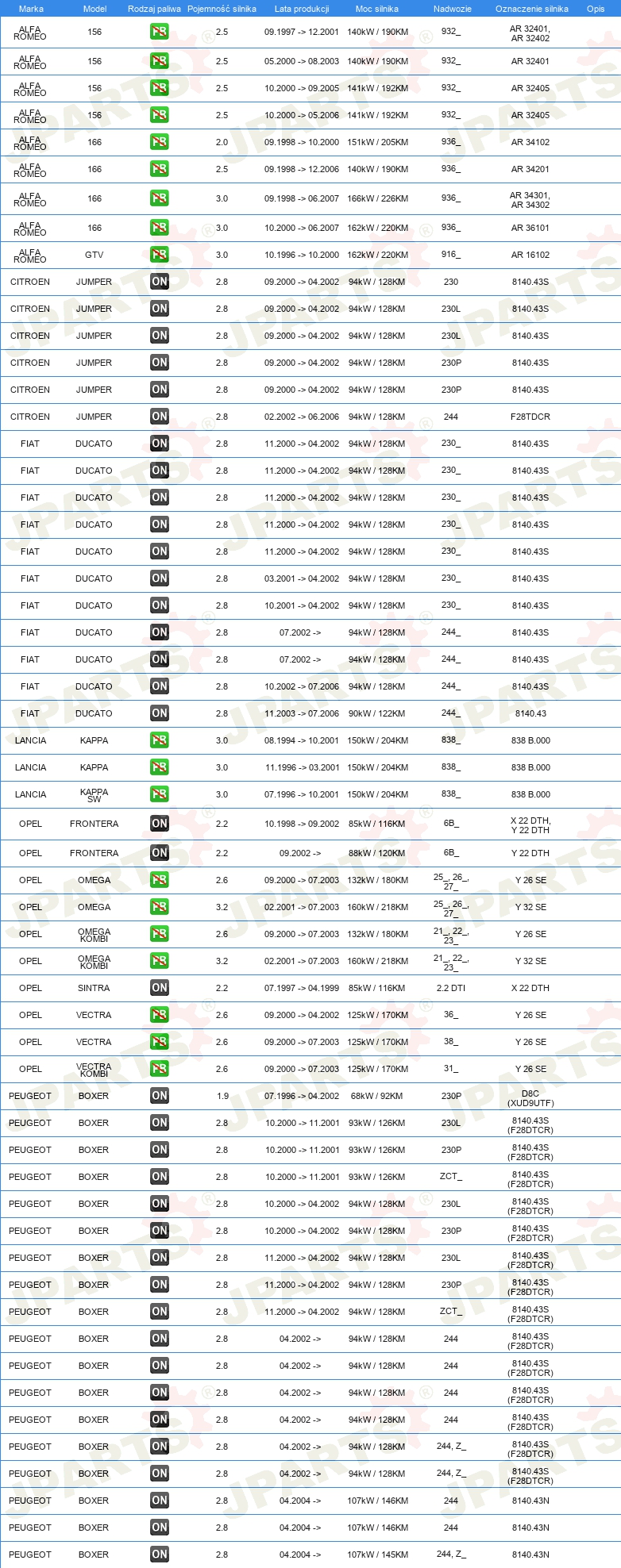Click diesel ON icon for Ducato 03.2001 -> 04.2002
Image resolution: width=621 pixels, height=1568 pixels.
(x=160, y=578)
